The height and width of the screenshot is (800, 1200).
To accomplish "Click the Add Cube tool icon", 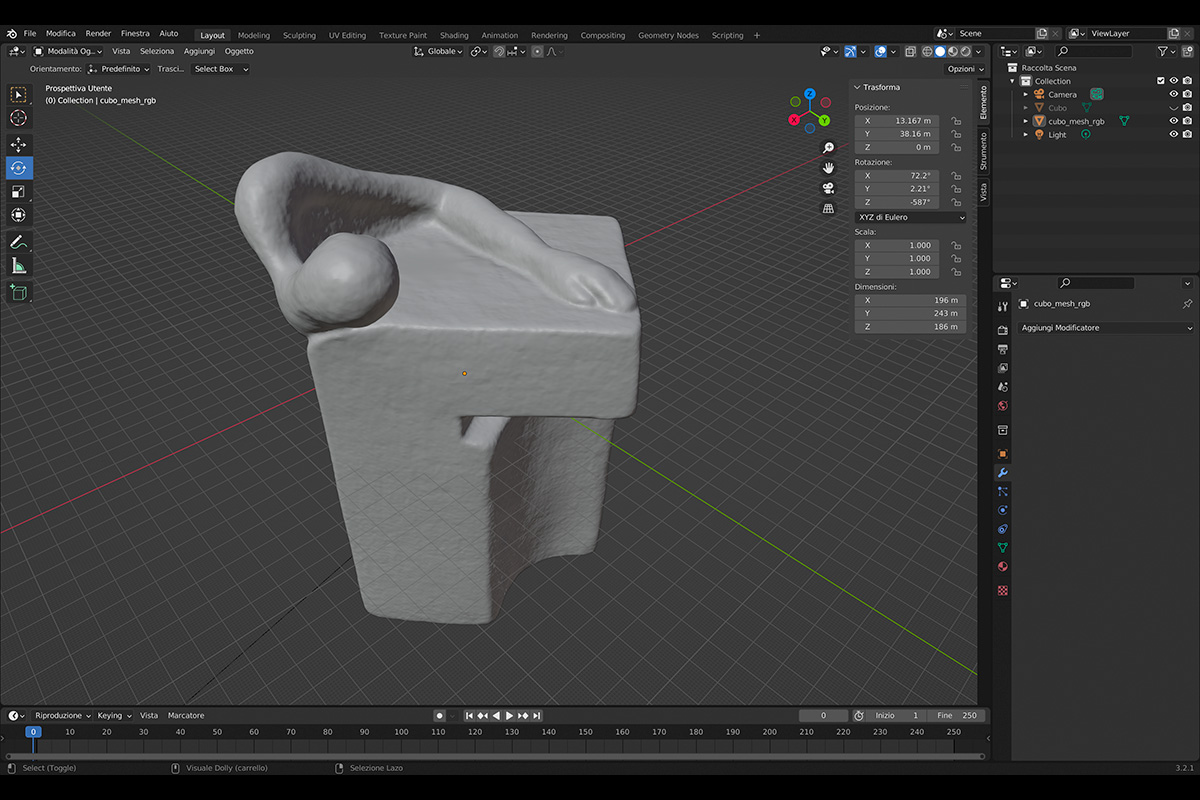I will 19,292.
